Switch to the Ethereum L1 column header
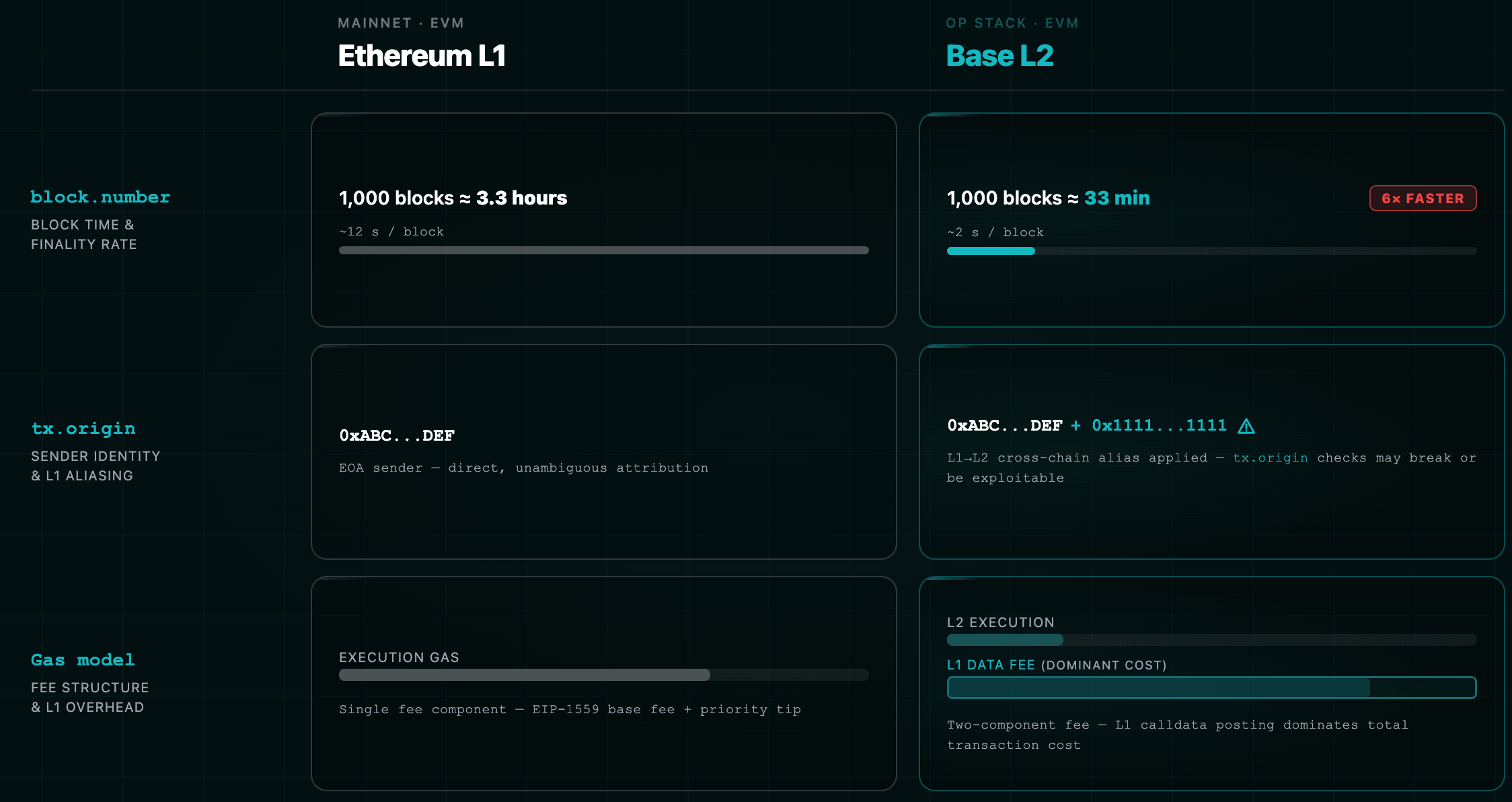Viewport: 1512px width, 802px height. tap(421, 57)
